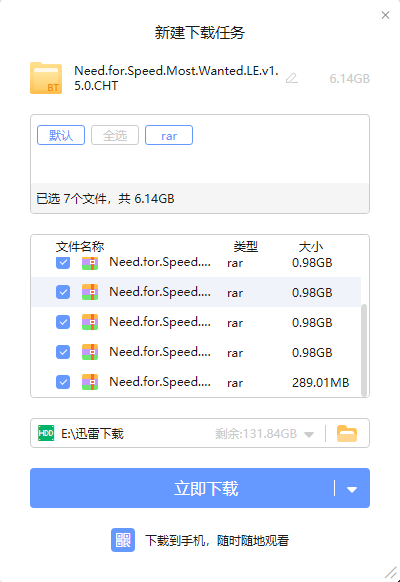Screen dimensions: 400x582
Task: Click the 已选 7个文件，共 6.14GB summary text
Action: pyautogui.click(x=105, y=199)
